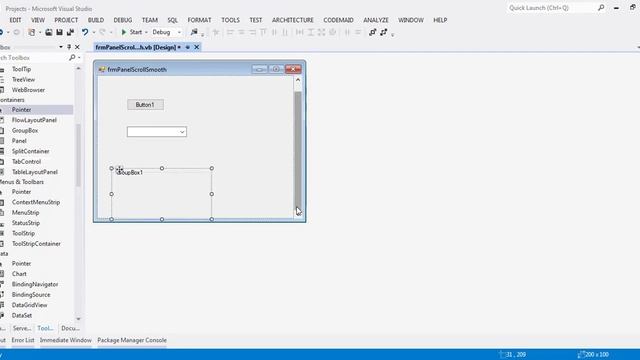This screenshot has height=360, width=640.
Task: Open the WINDOW menu
Action: point(411,20)
